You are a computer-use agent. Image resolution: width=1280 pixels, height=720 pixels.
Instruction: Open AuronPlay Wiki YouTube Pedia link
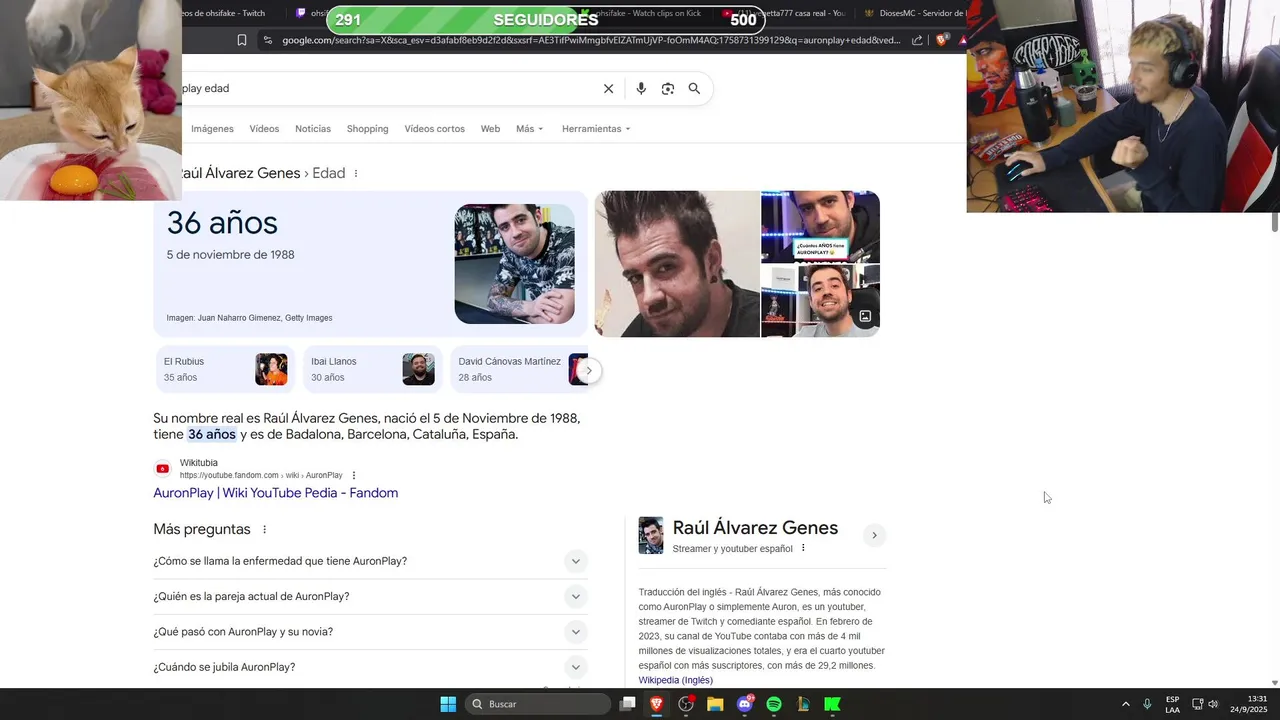pos(276,493)
